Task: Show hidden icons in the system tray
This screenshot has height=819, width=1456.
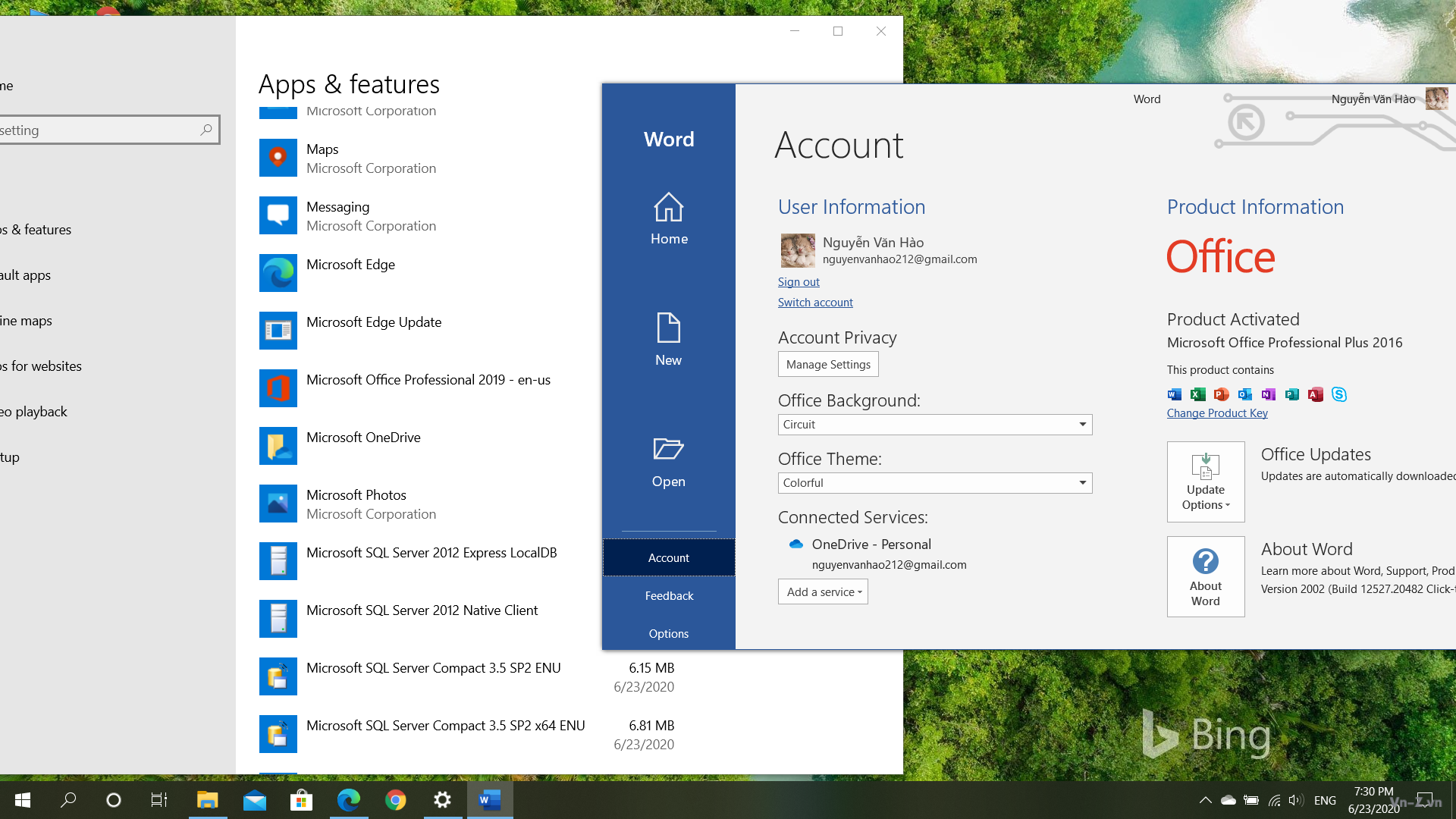Action: click(x=1205, y=800)
